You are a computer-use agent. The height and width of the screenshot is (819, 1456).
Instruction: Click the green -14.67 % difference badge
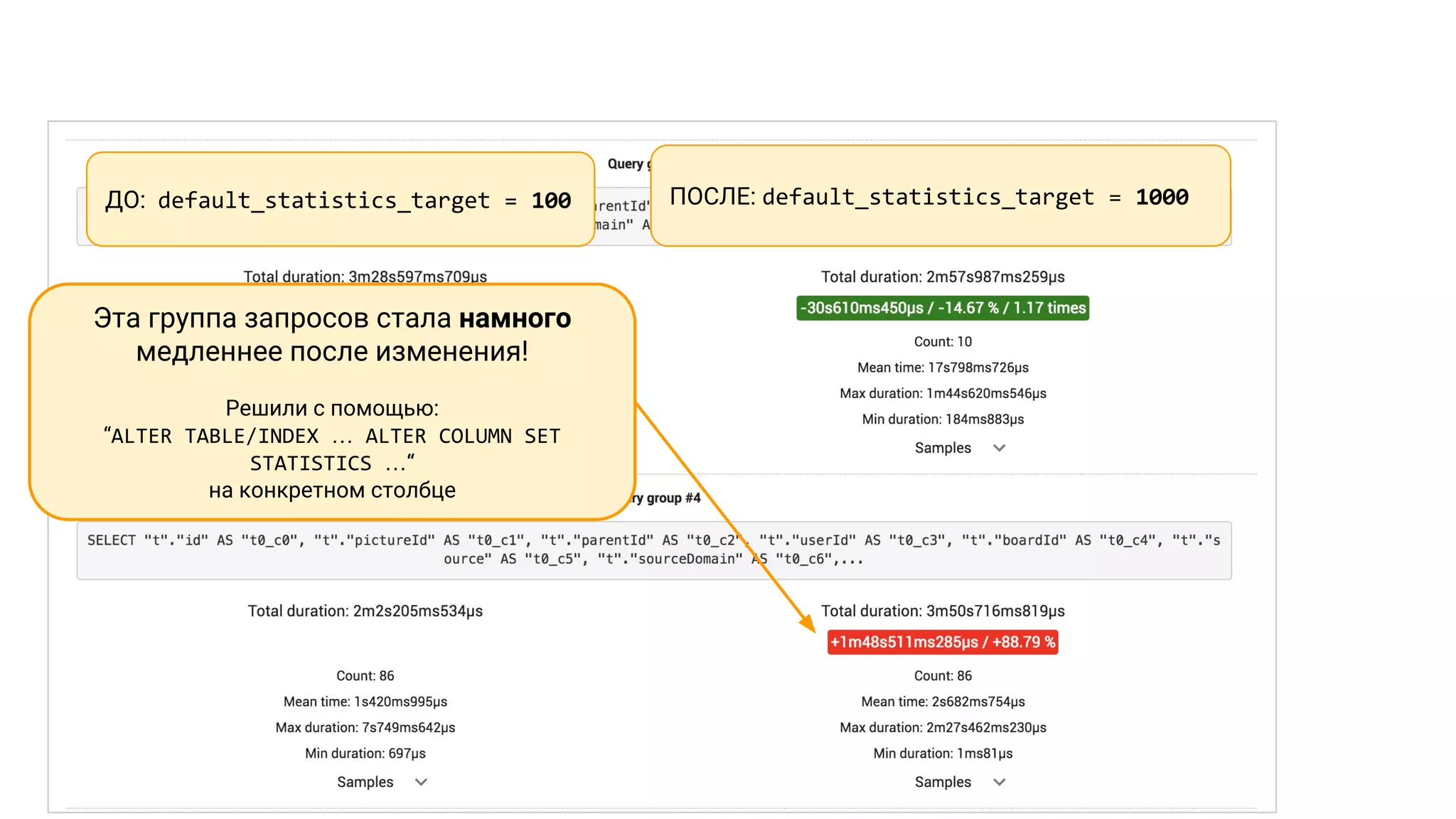[942, 308]
